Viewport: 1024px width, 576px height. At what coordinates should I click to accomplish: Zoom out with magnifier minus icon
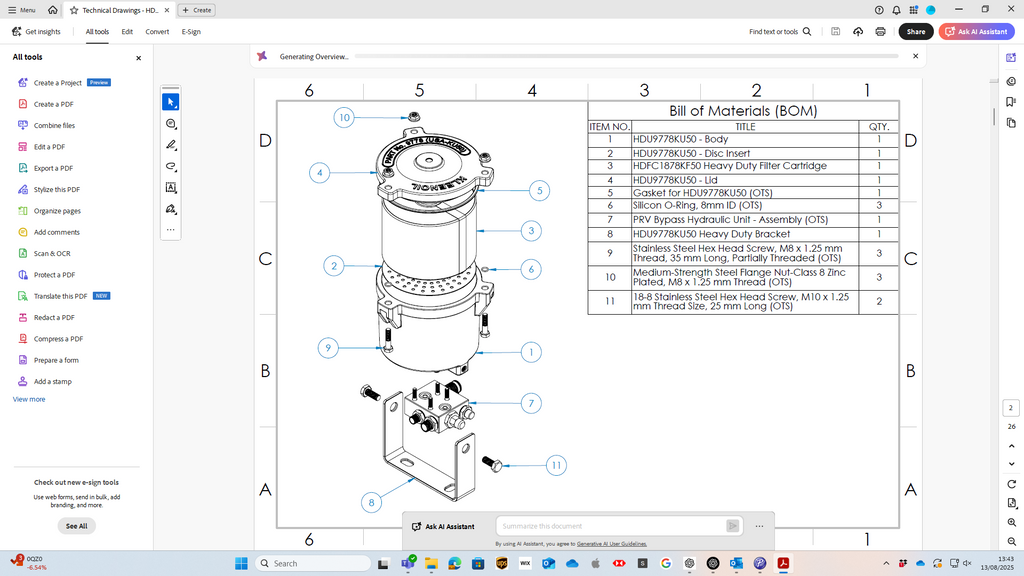coord(1012,541)
